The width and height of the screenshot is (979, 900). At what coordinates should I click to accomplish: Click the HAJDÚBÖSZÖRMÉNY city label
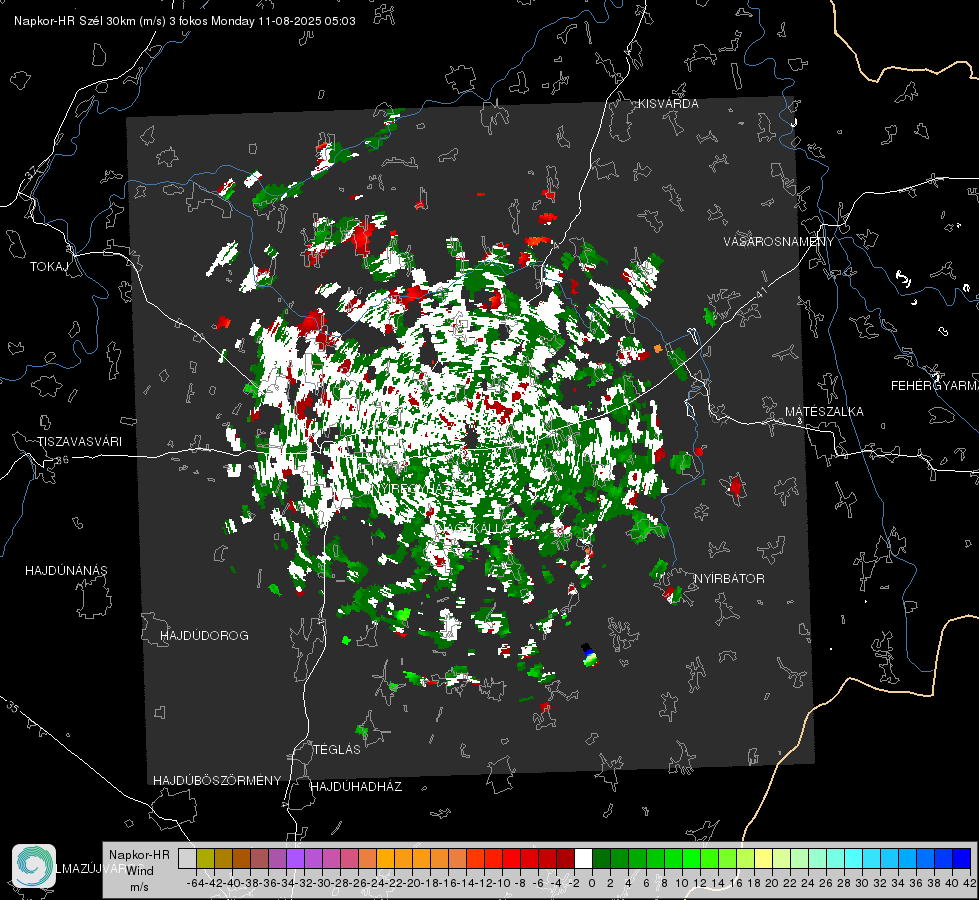pos(217,781)
